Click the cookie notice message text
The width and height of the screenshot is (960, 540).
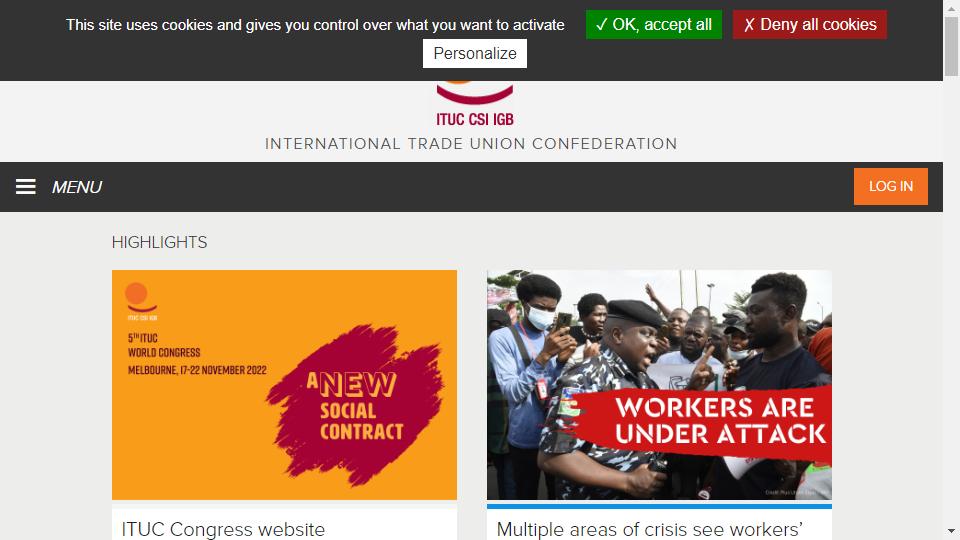(x=315, y=25)
